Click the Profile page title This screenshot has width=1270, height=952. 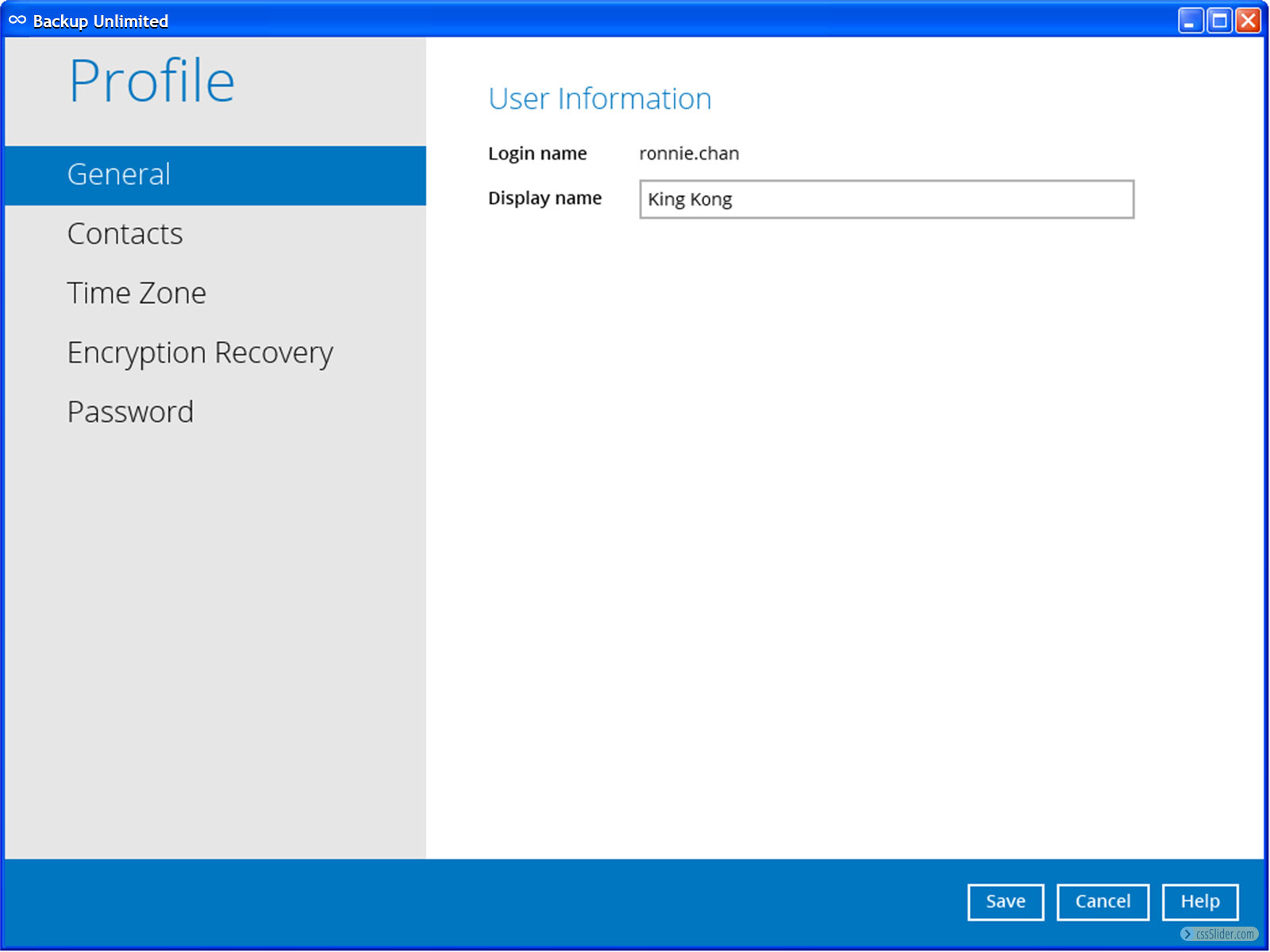coord(152,82)
